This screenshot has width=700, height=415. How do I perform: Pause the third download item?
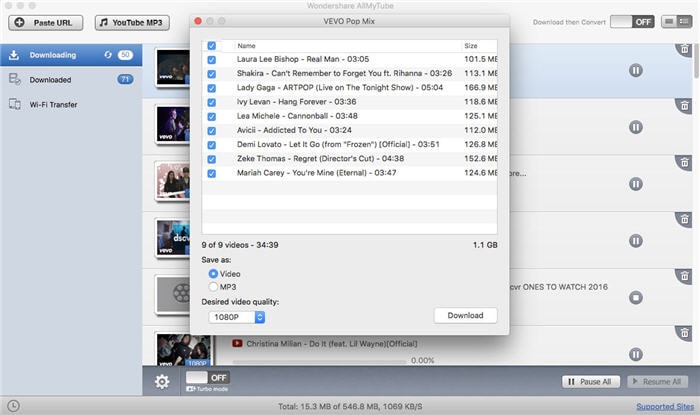point(636,184)
